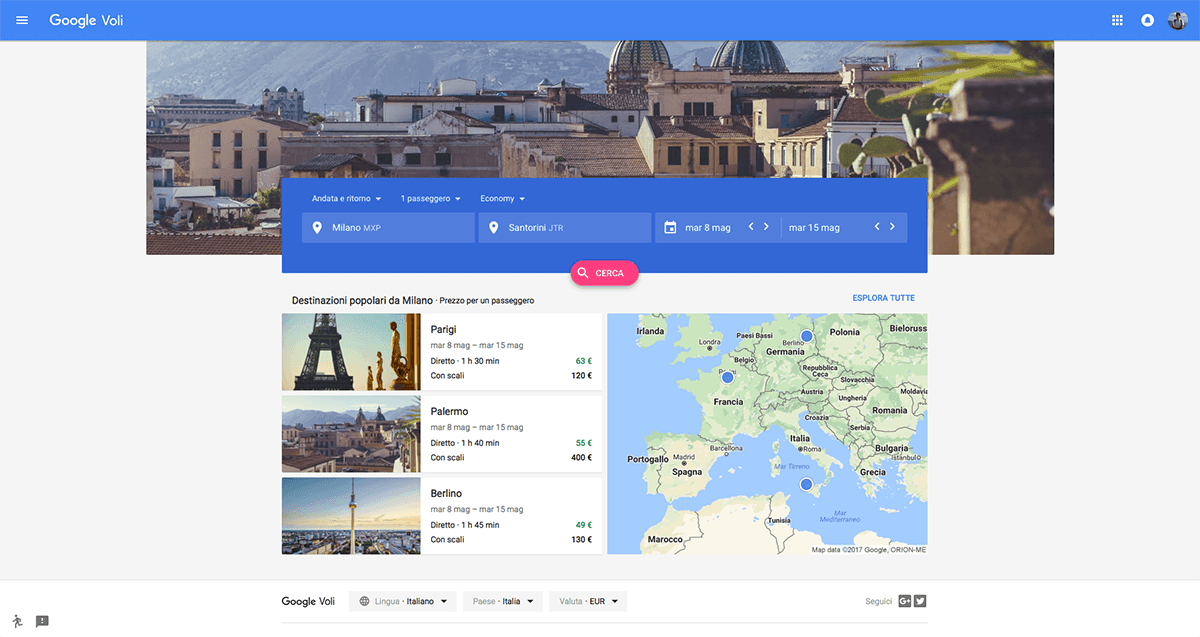1200x637 pixels.
Task: Click the running person icon at bottom left
Action: tap(17, 621)
